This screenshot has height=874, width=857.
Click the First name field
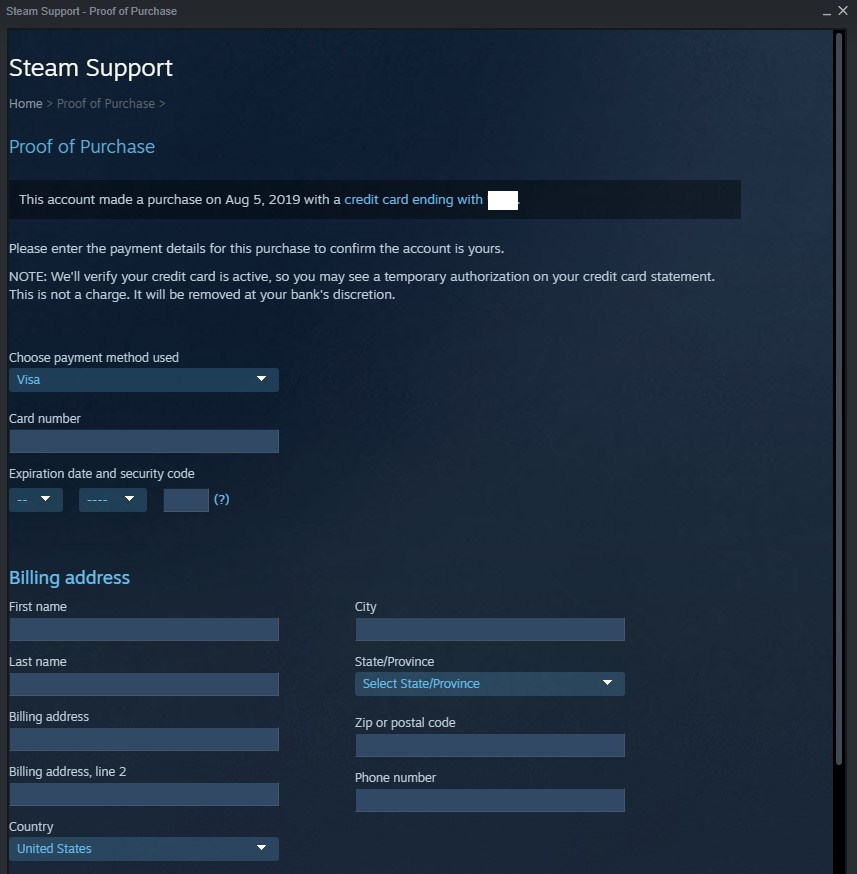(144, 629)
